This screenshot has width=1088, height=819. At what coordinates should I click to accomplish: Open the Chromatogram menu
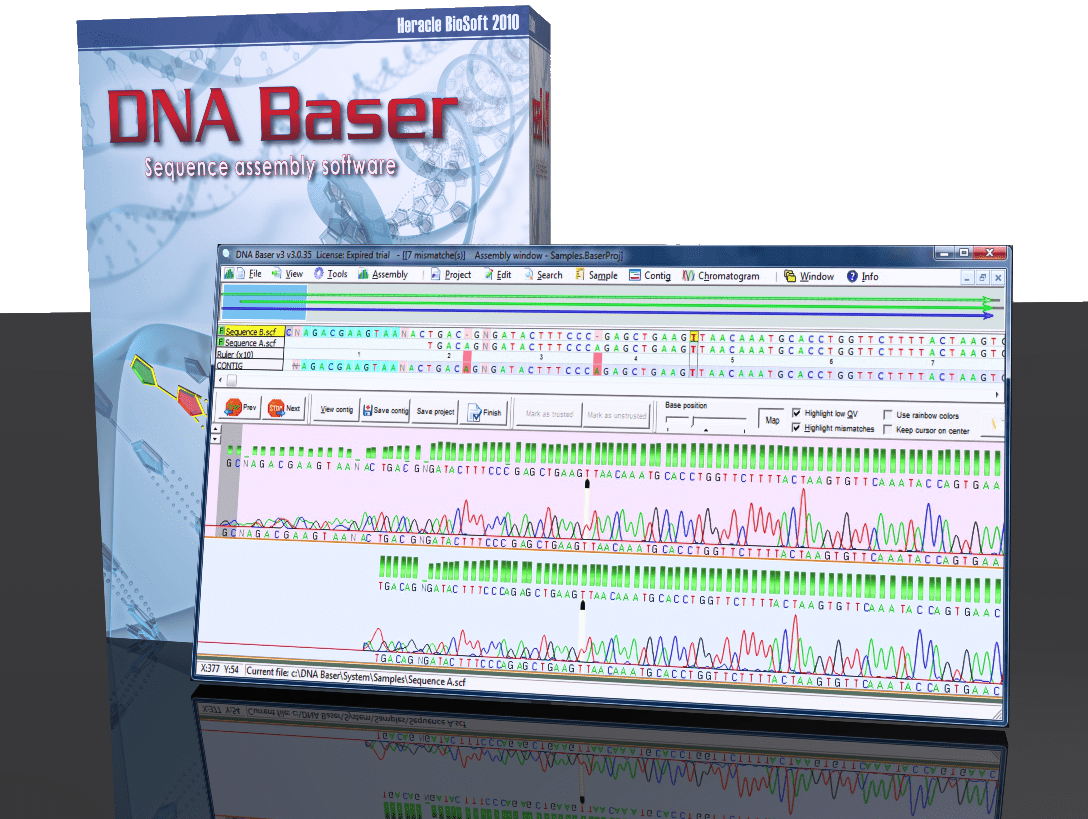(x=729, y=276)
